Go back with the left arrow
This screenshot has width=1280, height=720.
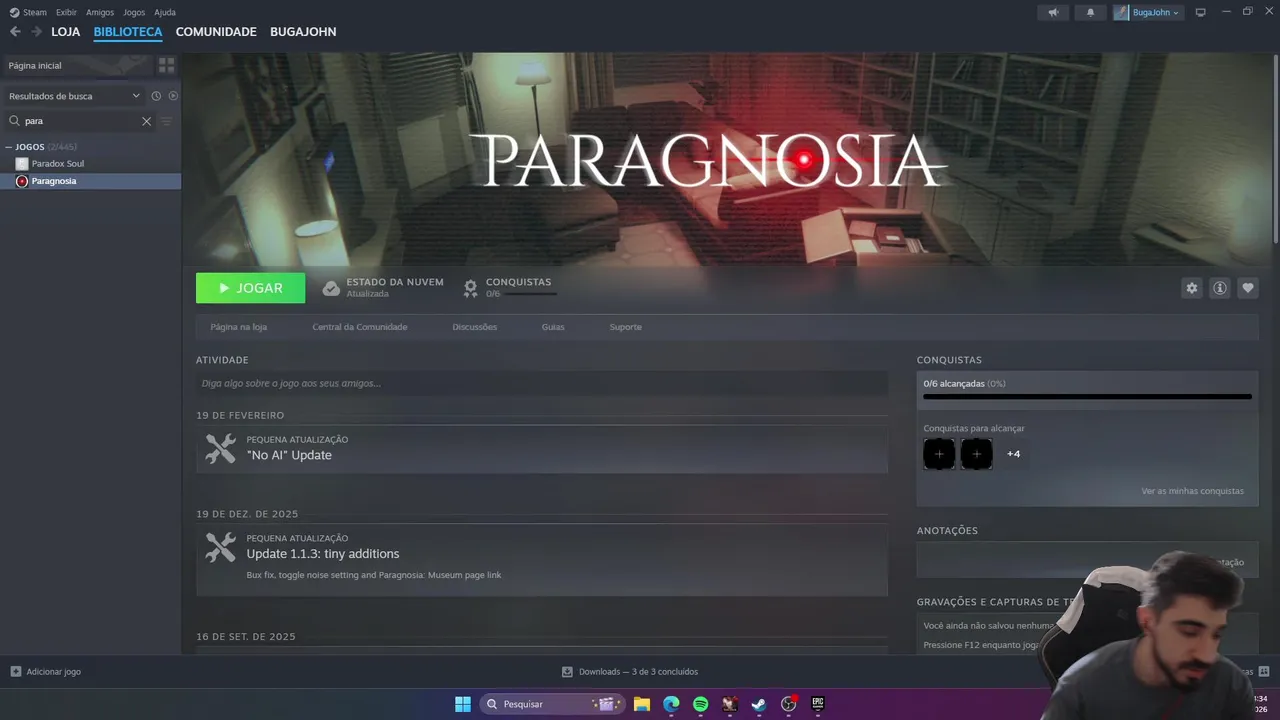tap(15, 32)
